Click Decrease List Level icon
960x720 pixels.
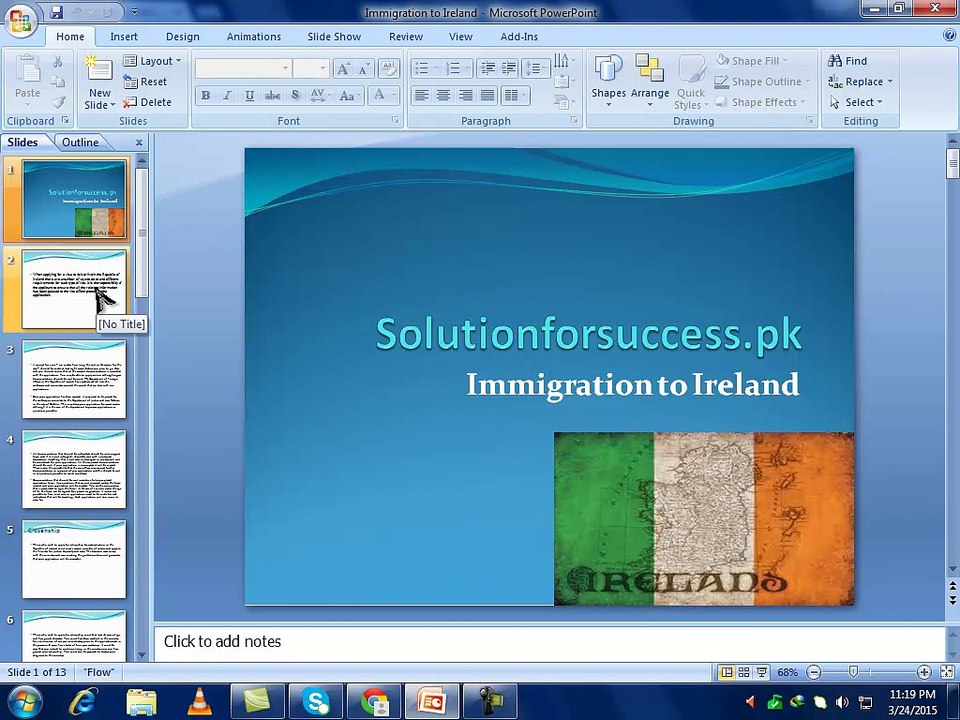(487, 69)
